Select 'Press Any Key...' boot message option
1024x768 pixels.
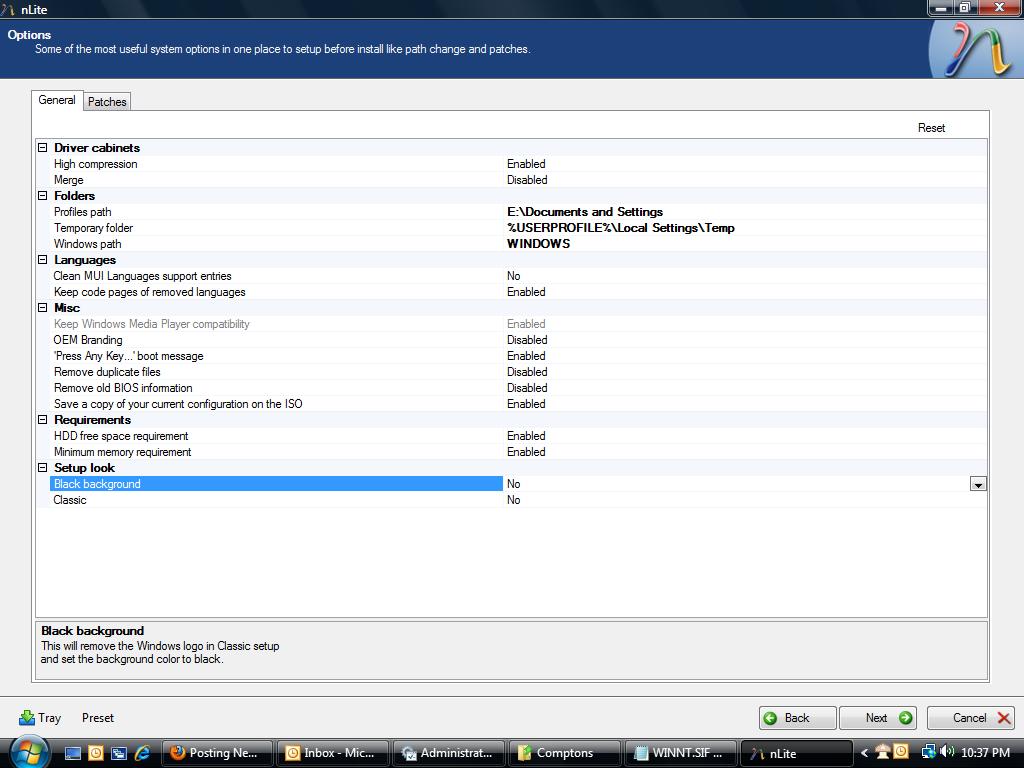[x=519, y=356]
